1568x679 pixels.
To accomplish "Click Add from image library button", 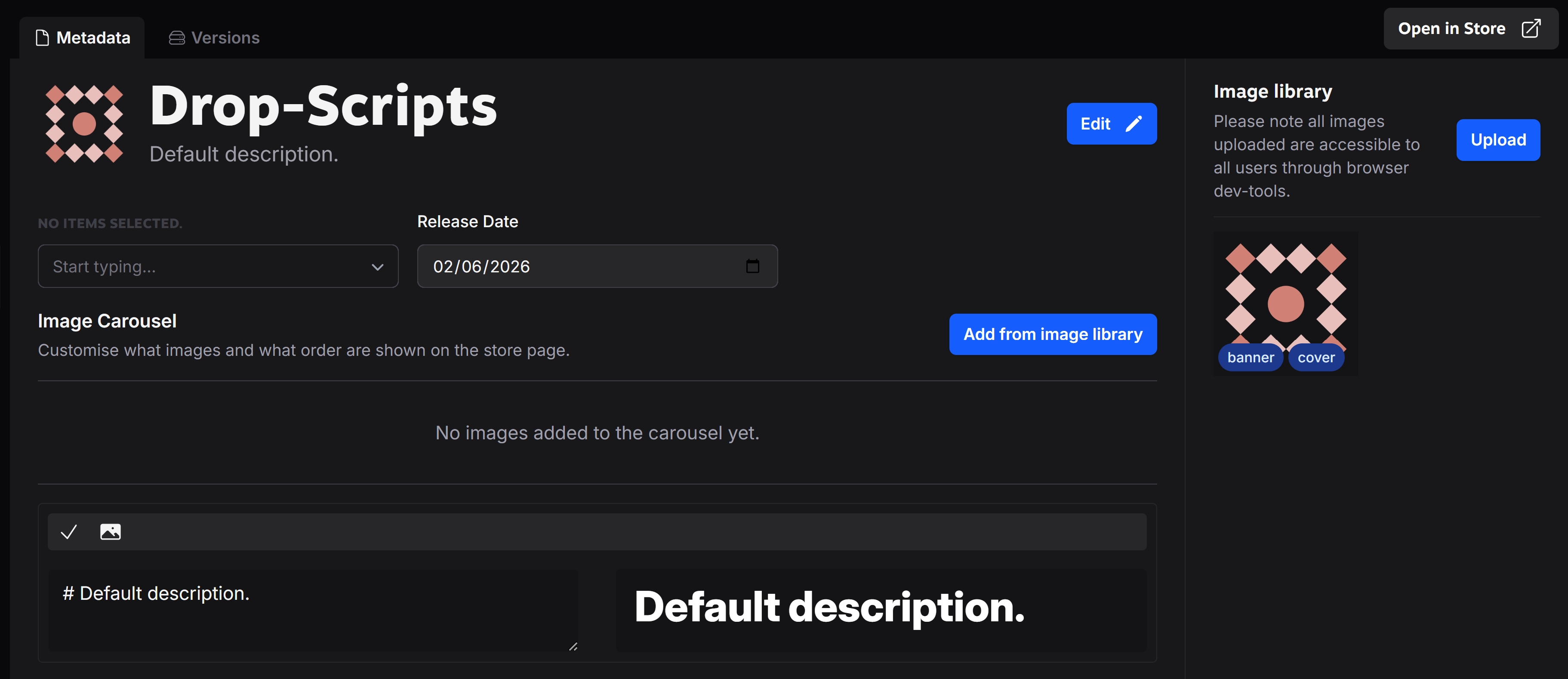I will tap(1053, 334).
